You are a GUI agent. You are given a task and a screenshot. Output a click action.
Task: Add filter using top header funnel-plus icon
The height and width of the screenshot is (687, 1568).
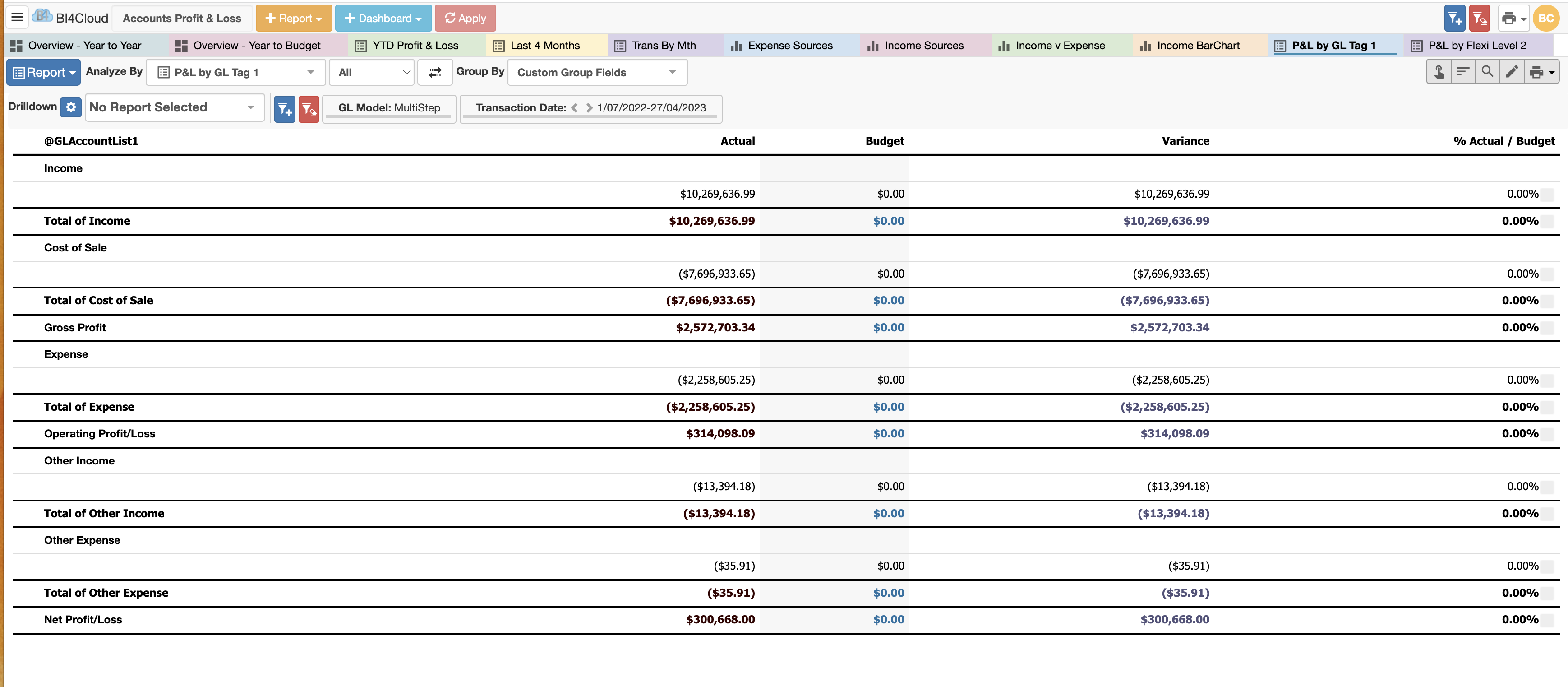1454,18
